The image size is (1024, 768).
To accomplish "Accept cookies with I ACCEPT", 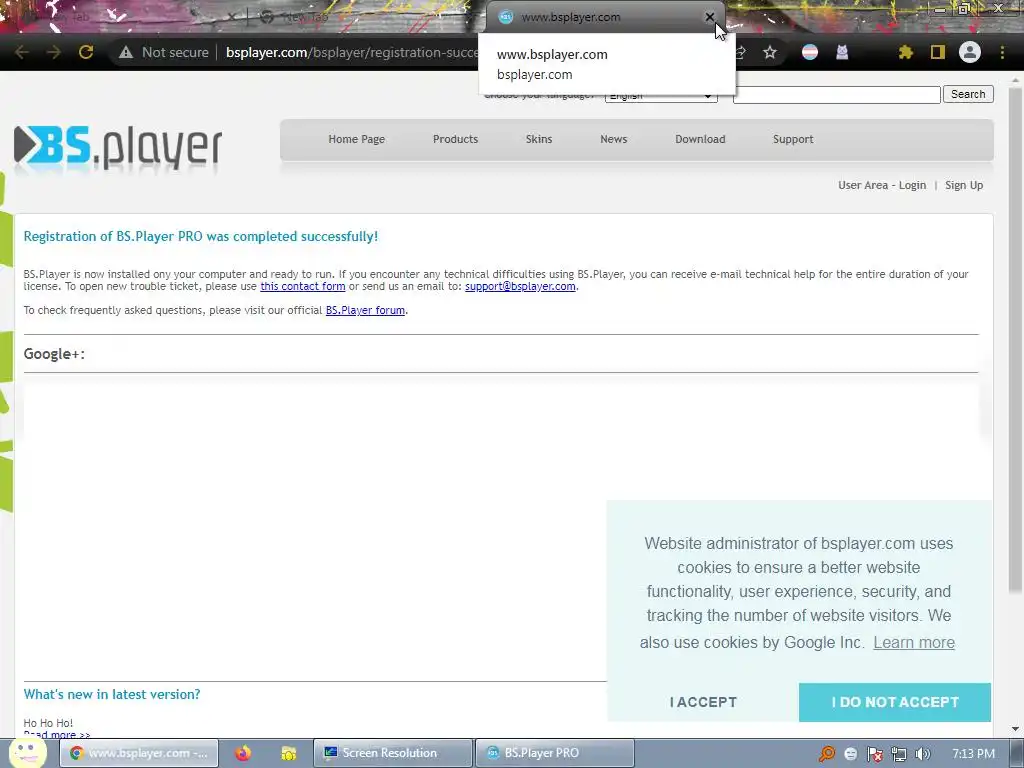I will click(x=703, y=702).
